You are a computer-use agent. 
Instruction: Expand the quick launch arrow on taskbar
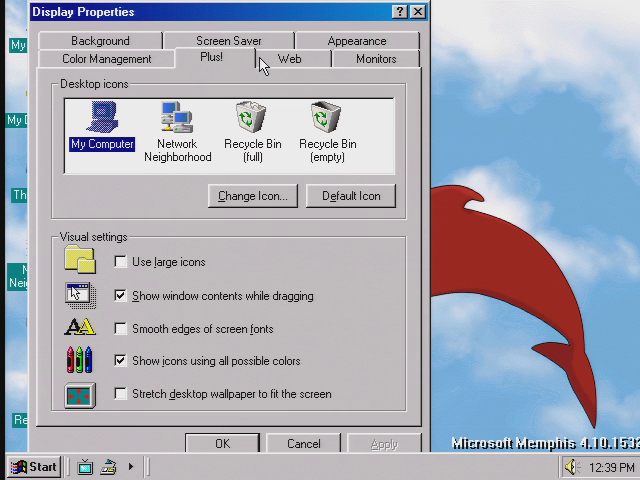131,466
